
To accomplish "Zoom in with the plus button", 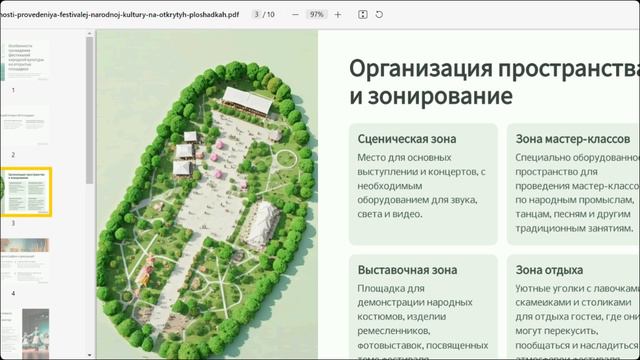I will [338, 15].
